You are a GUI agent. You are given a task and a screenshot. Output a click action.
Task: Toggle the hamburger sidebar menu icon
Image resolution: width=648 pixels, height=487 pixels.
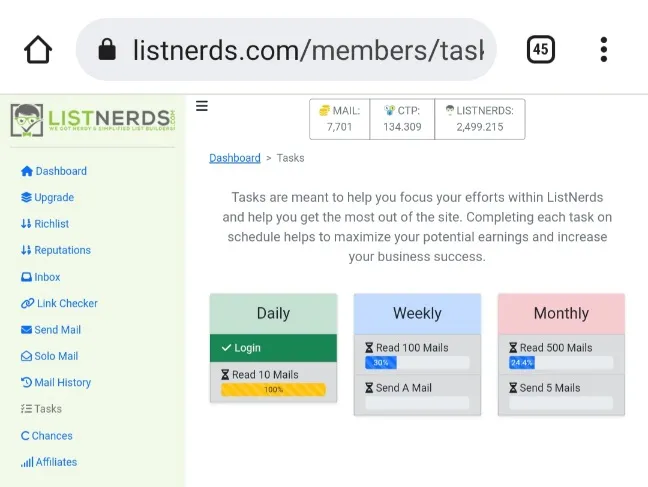[202, 106]
